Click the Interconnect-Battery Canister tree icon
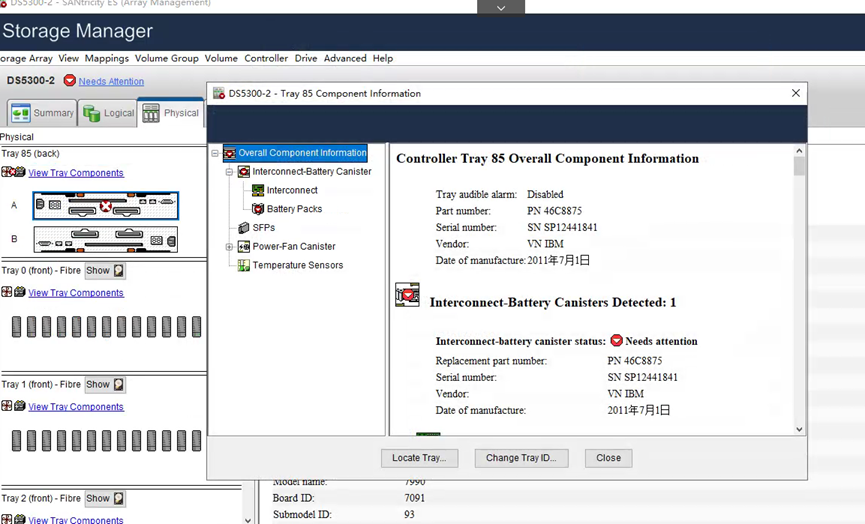Screen dimensions: 865x524 (244, 172)
